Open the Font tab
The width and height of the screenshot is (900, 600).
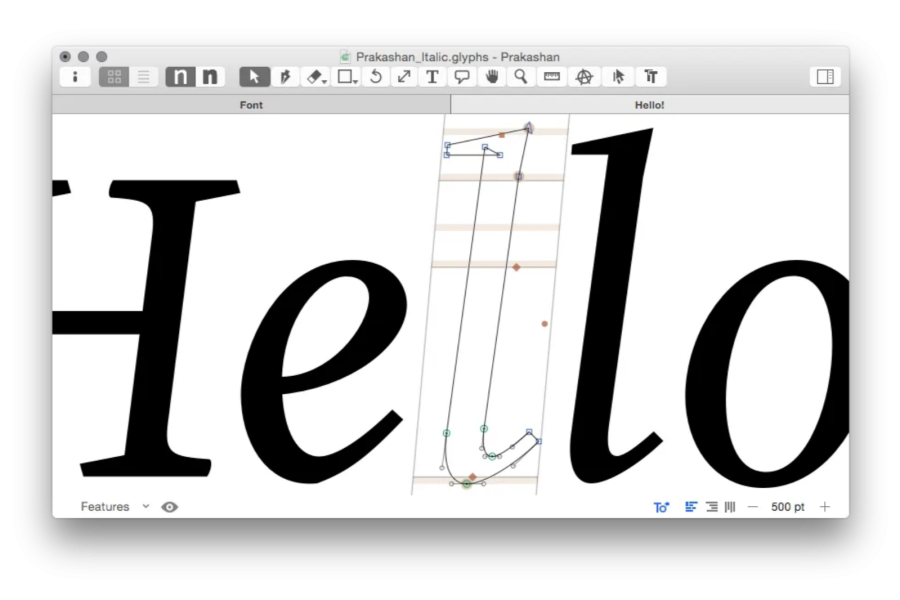point(251,104)
